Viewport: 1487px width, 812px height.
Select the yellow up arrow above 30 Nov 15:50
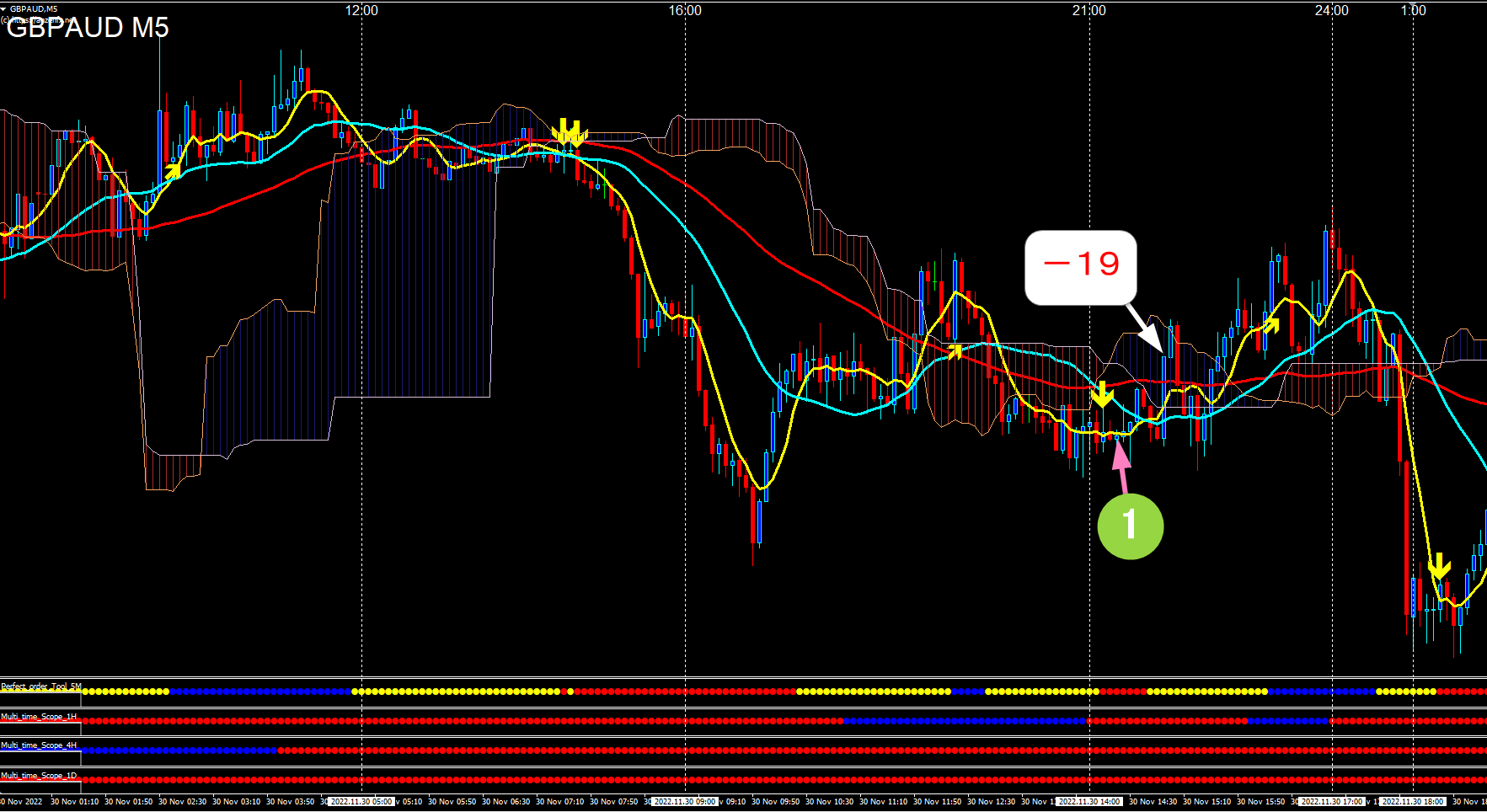tap(1270, 324)
